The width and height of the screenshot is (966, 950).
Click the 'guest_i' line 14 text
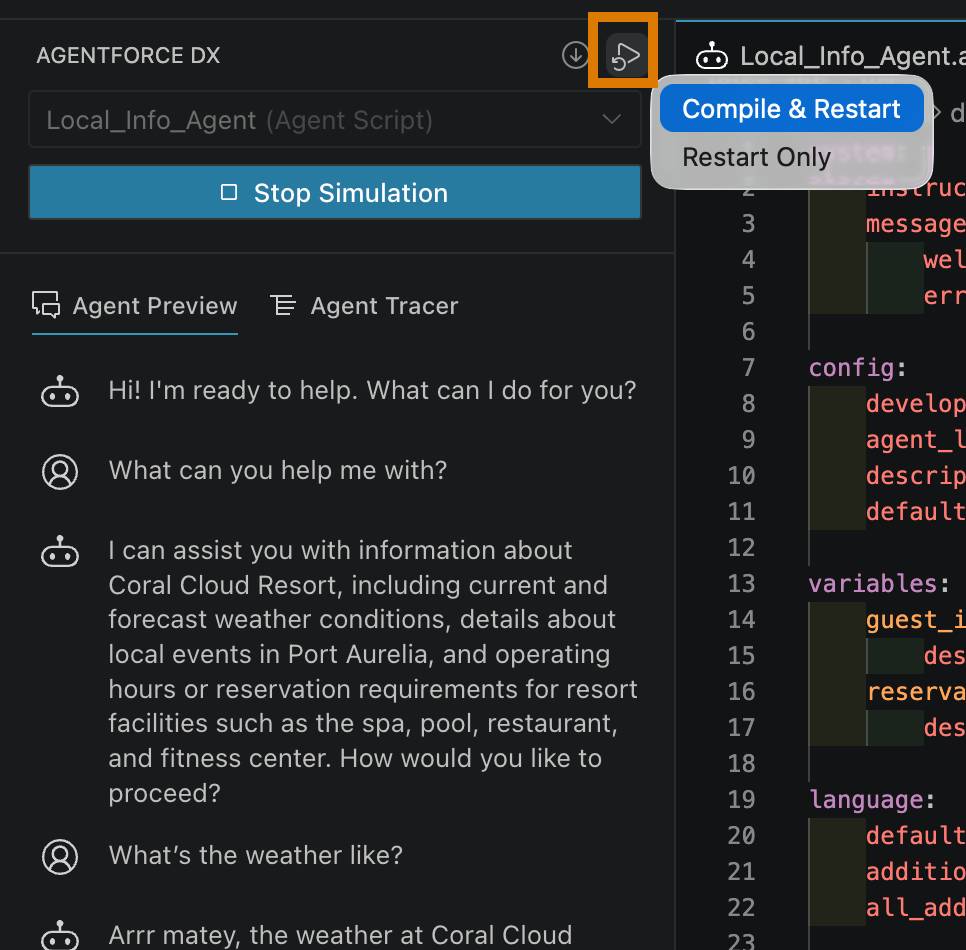click(915, 620)
